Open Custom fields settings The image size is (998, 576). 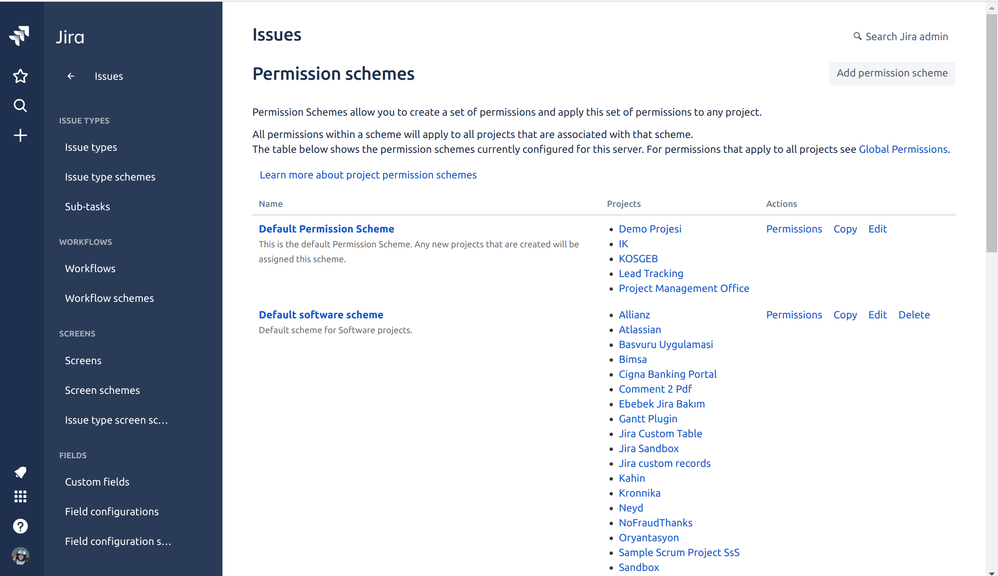point(97,482)
